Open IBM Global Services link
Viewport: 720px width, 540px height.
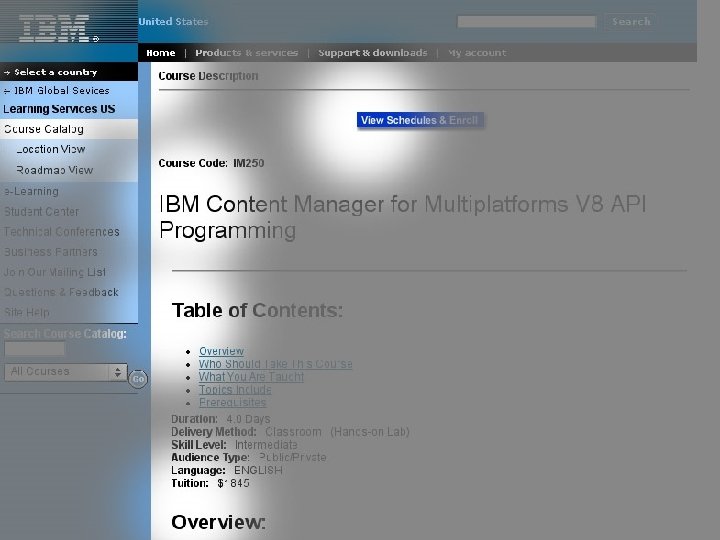62,90
